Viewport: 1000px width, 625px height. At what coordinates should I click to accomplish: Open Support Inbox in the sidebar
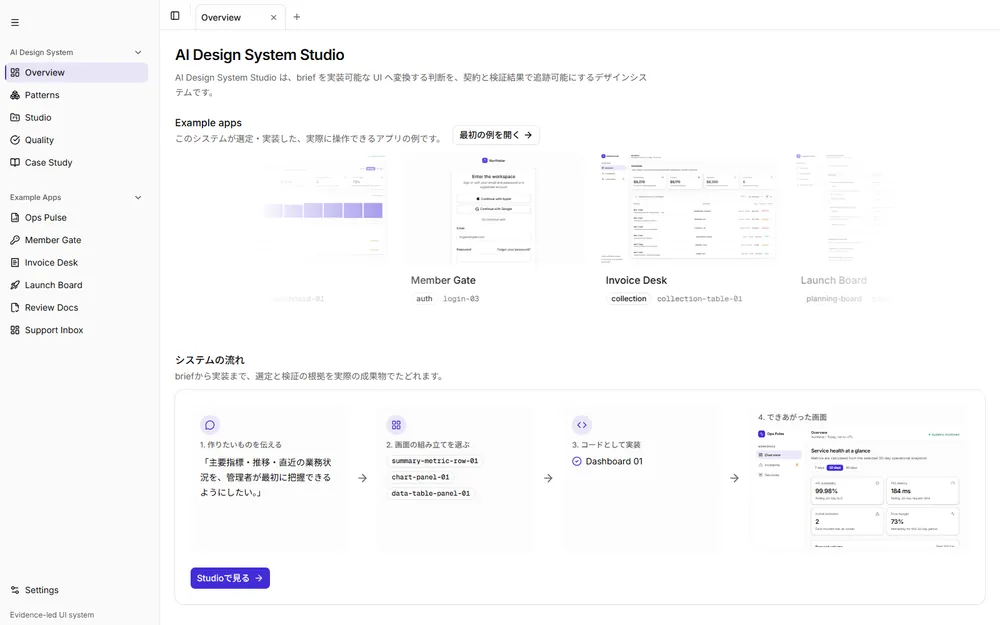click(77, 330)
